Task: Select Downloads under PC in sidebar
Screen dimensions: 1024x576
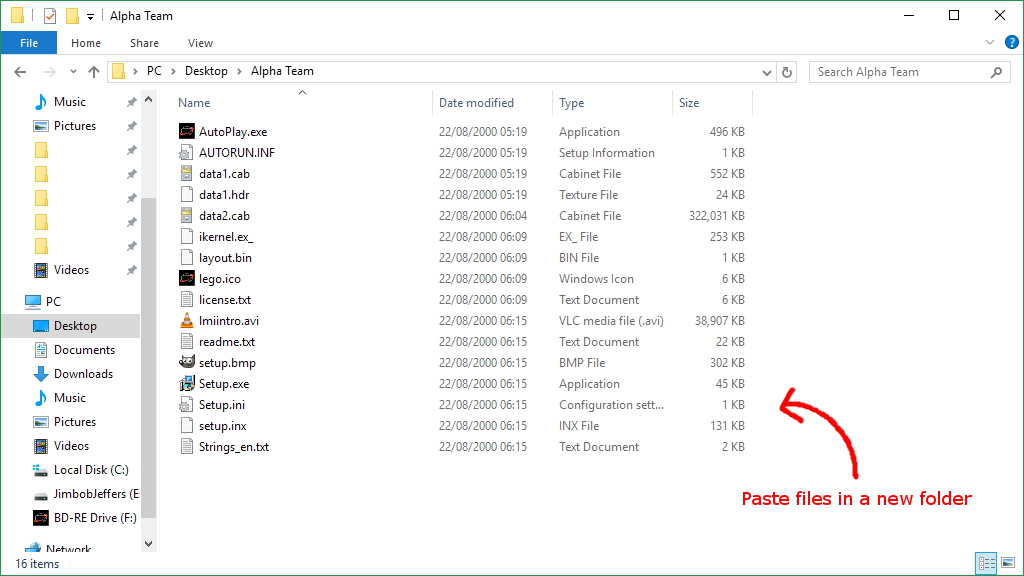Action: coord(73,374)
